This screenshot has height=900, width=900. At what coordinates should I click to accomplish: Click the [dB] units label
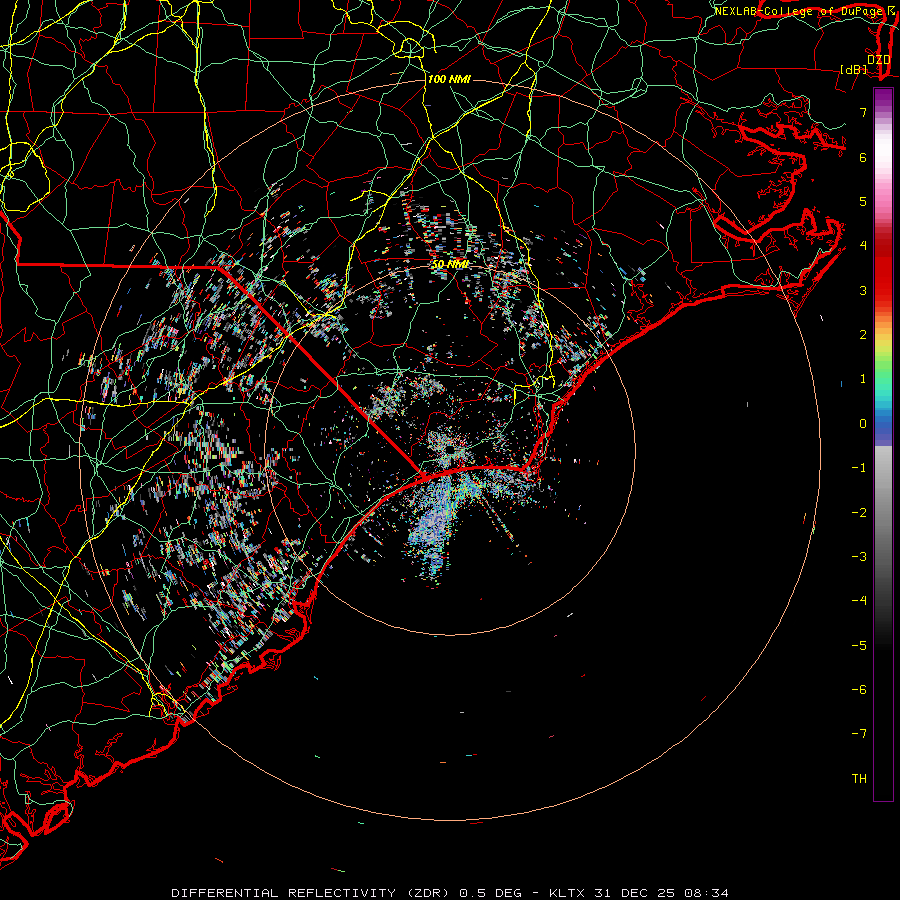[854, 69]
